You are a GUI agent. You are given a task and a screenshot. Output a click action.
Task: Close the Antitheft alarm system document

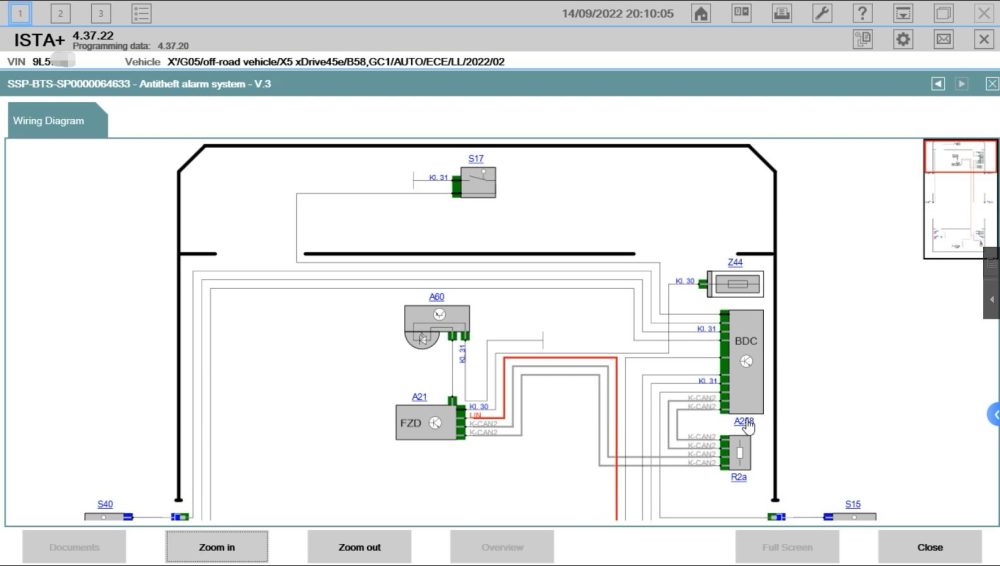[992, 84]
